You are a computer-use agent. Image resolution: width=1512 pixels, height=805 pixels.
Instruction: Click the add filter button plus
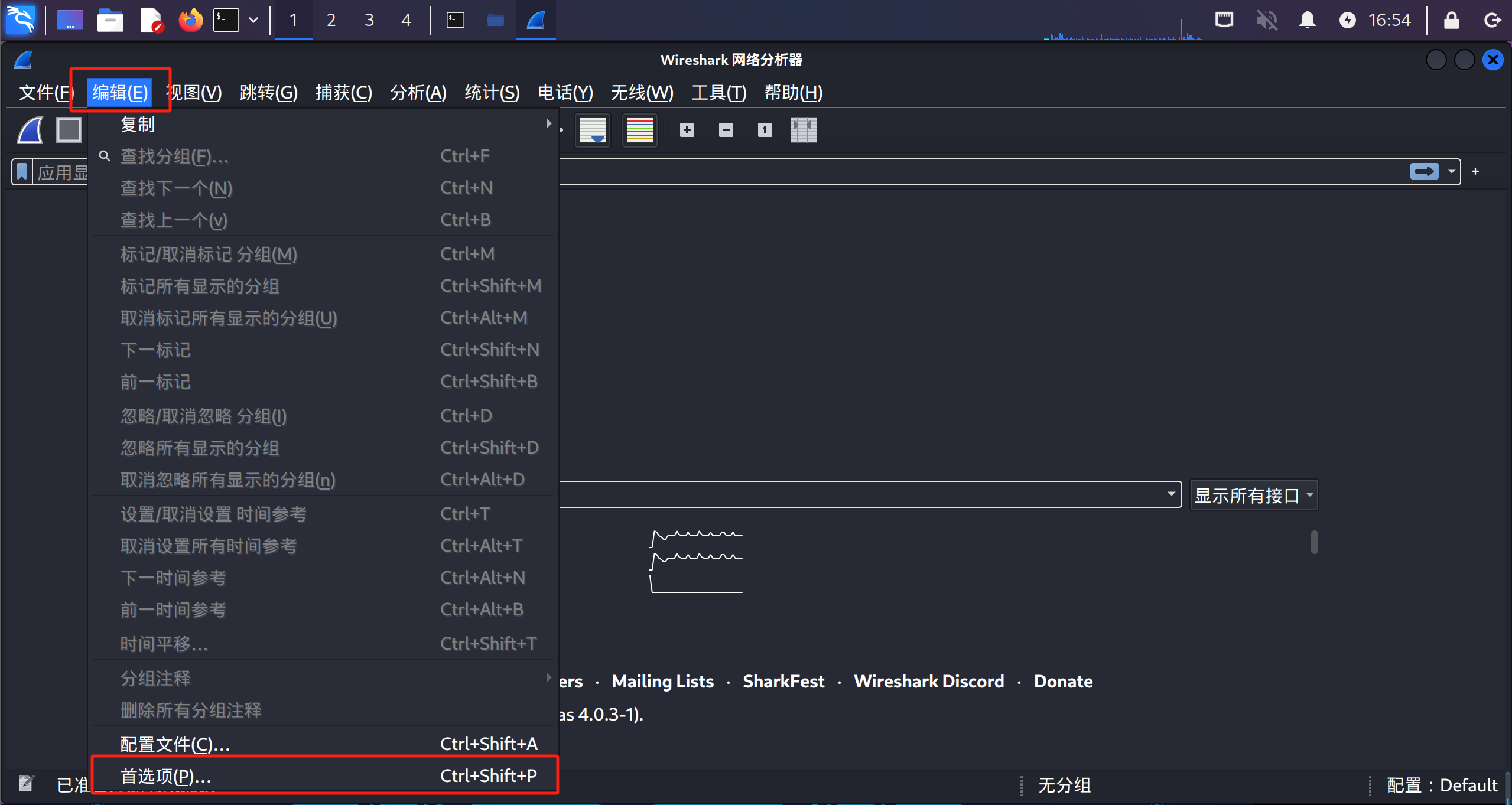tap(1475, 171)
